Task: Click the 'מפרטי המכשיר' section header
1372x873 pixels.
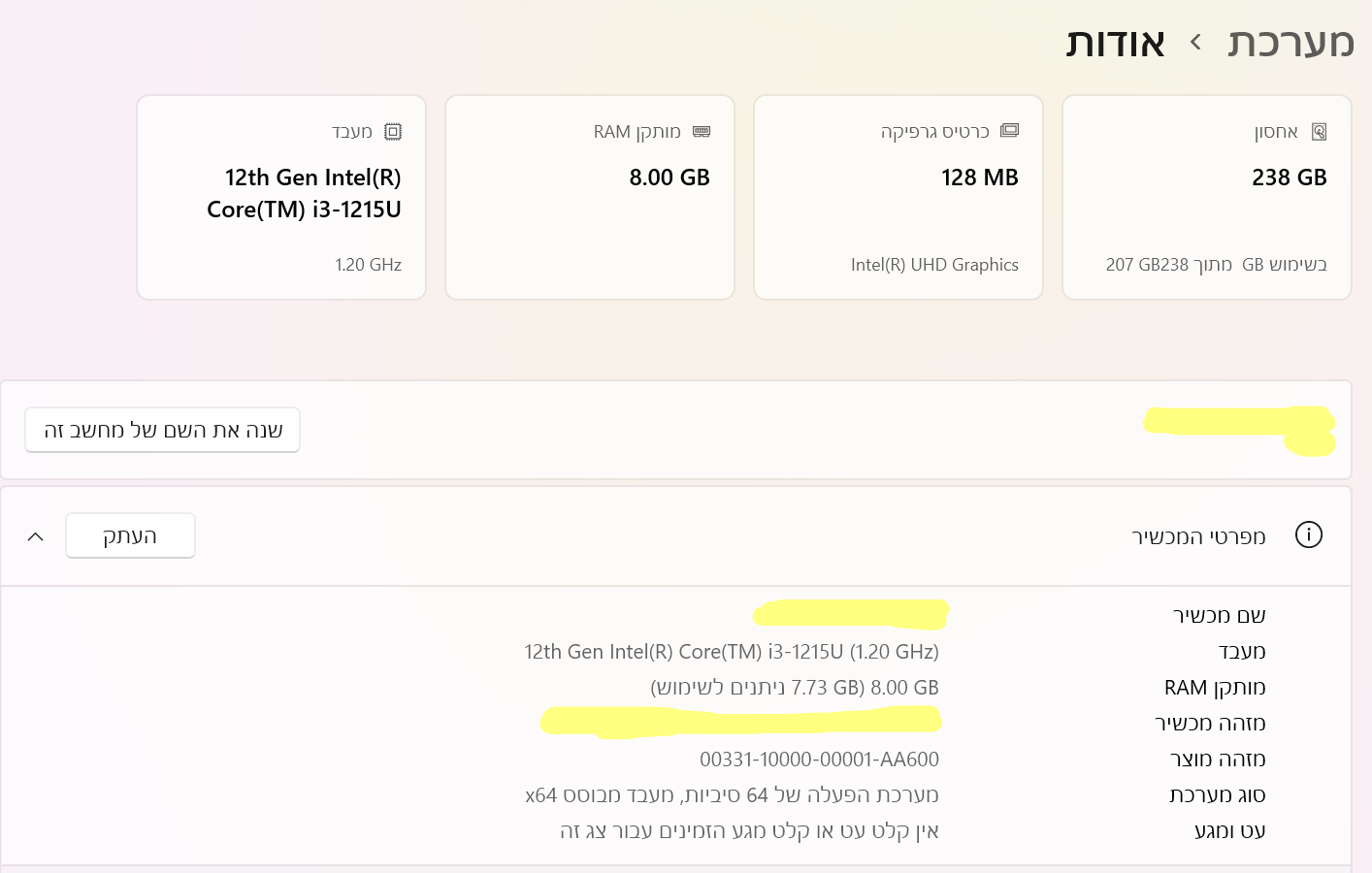Action: click(x=1198, y=536)
